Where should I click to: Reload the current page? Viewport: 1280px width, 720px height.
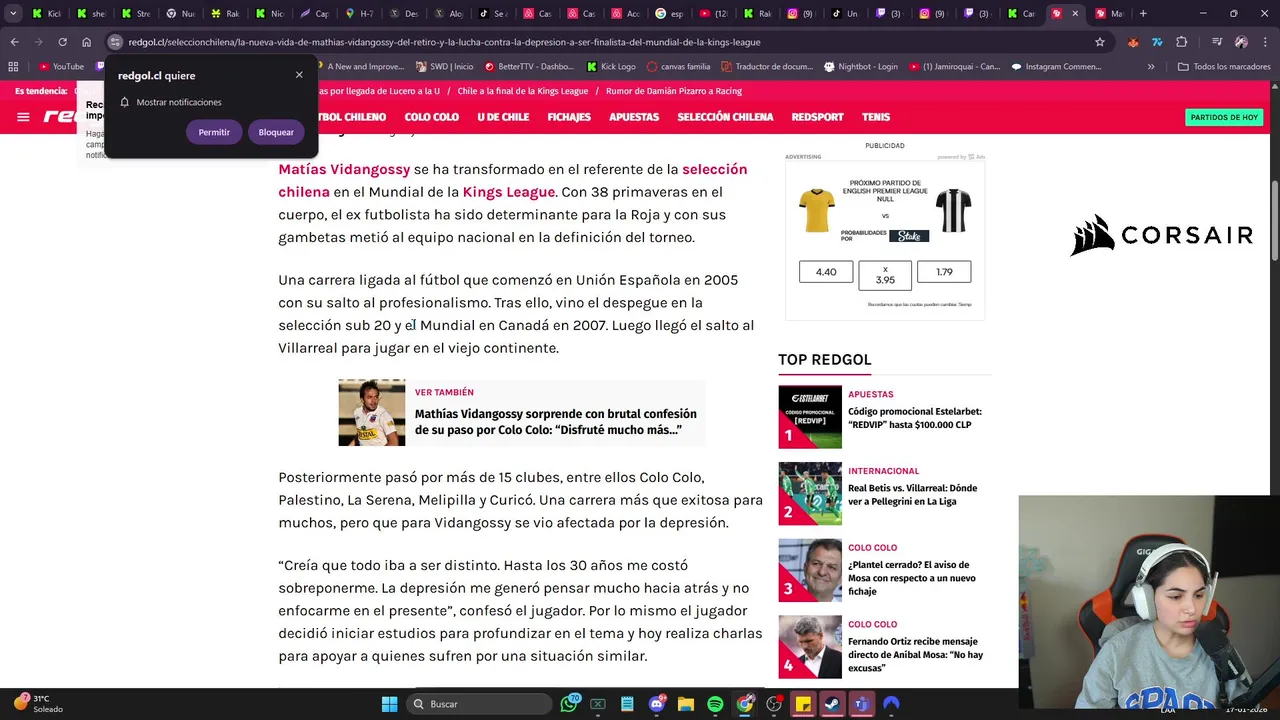[x=62, y=42]
